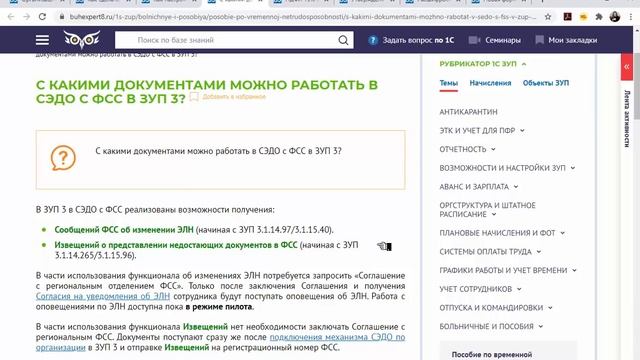Viewport: 640px width, 360px height.
Task: Collapse the red activity feed arrow
Action: 627,67
